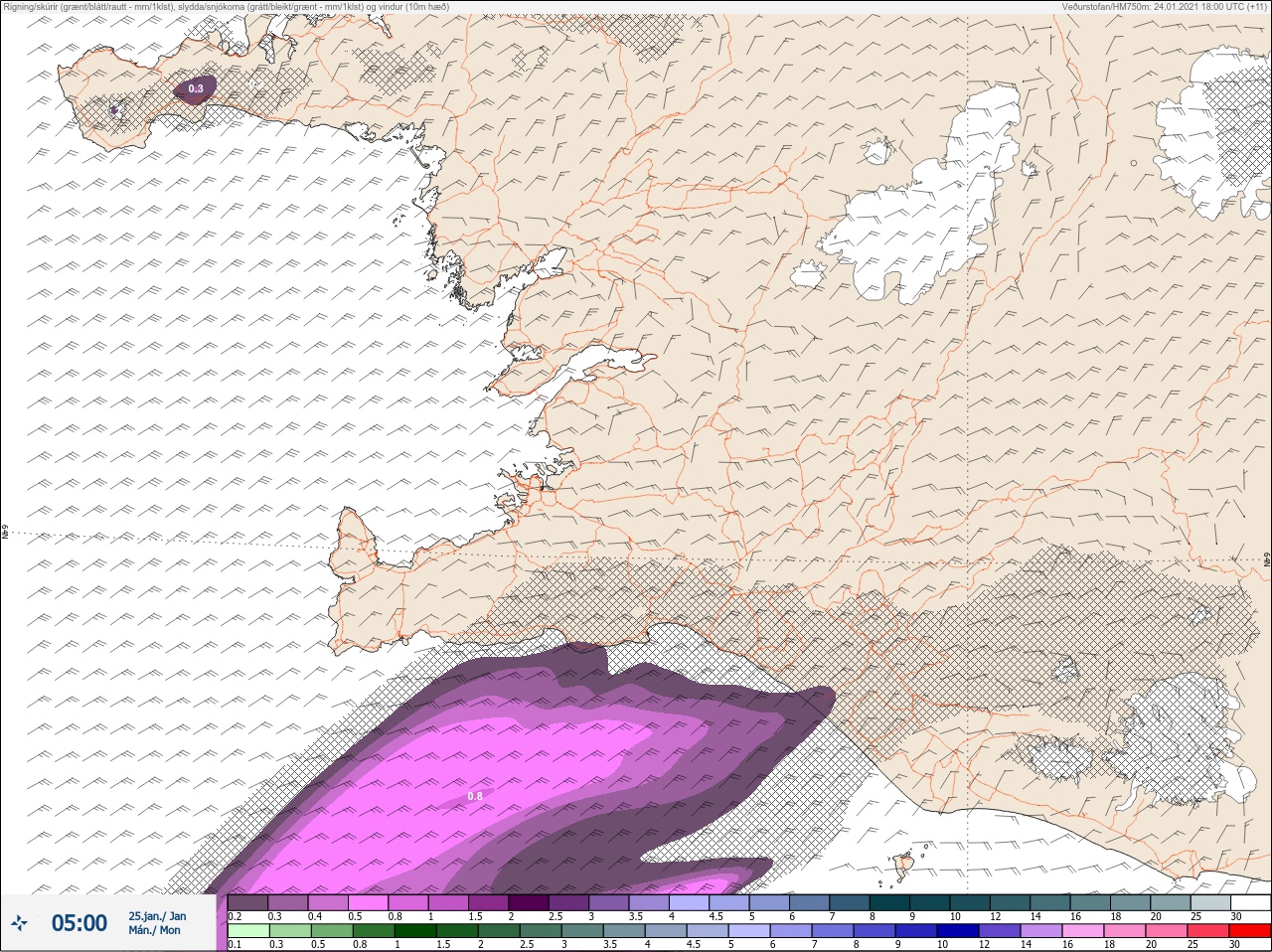Select the 05:00 forecast time label
This screenshot has height=952, width=1272.
(79, 923)
